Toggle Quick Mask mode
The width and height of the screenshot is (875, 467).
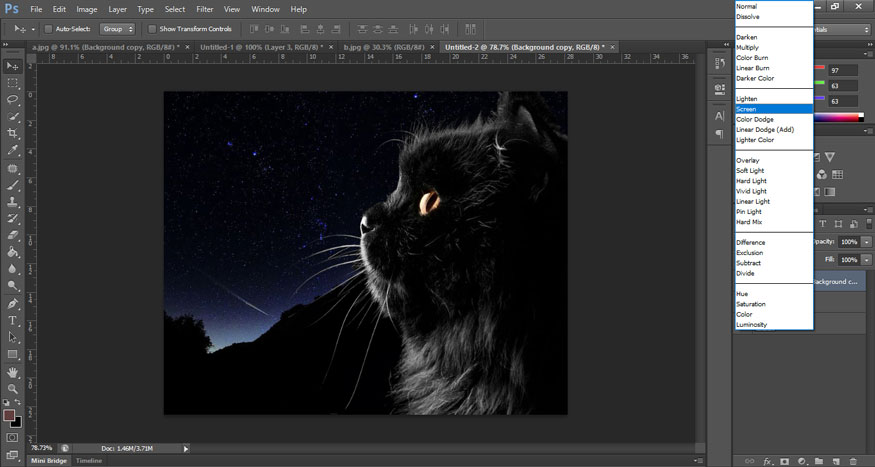[x=12, y=438]
